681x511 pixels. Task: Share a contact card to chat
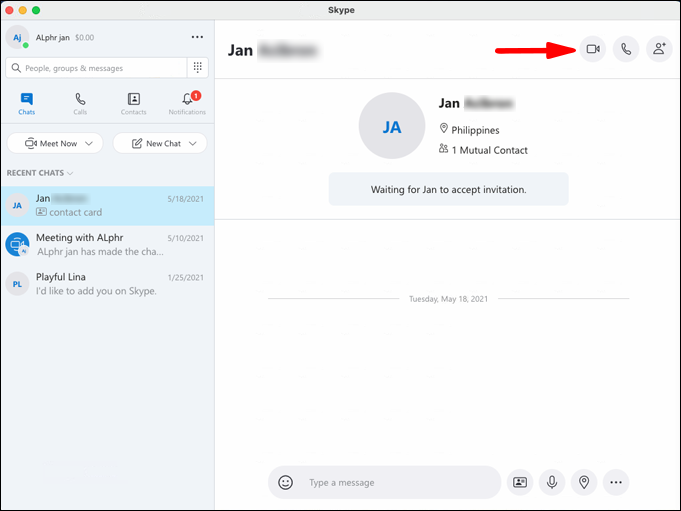coord(520,482)
